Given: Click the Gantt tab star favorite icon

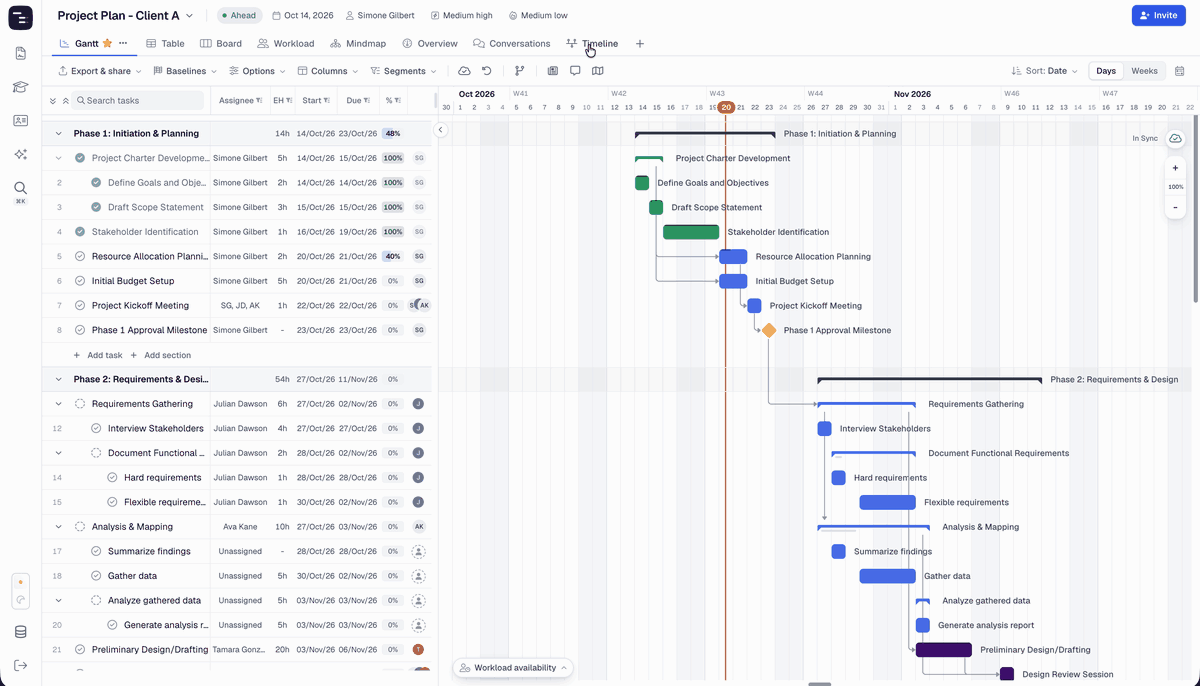Looking at the screenshot, I should tap(107, 44).
